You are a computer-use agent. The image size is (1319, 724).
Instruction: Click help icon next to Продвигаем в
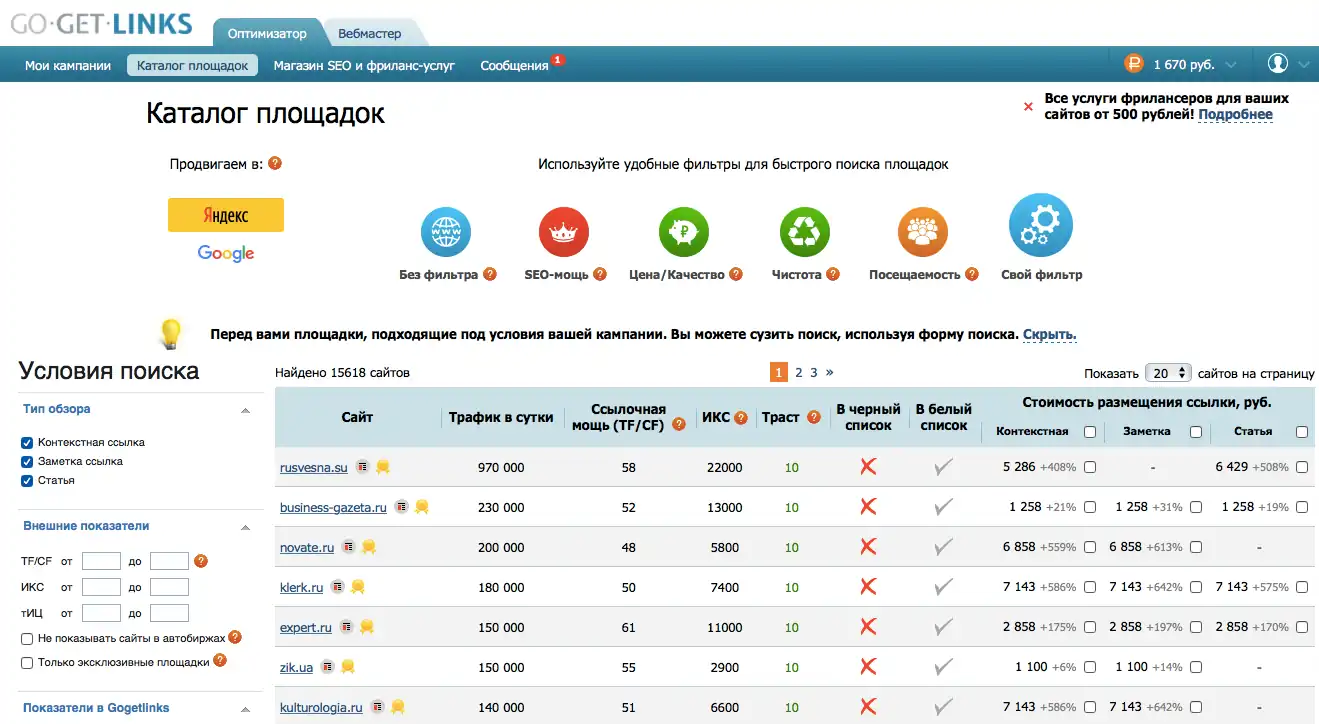(275, 163)
